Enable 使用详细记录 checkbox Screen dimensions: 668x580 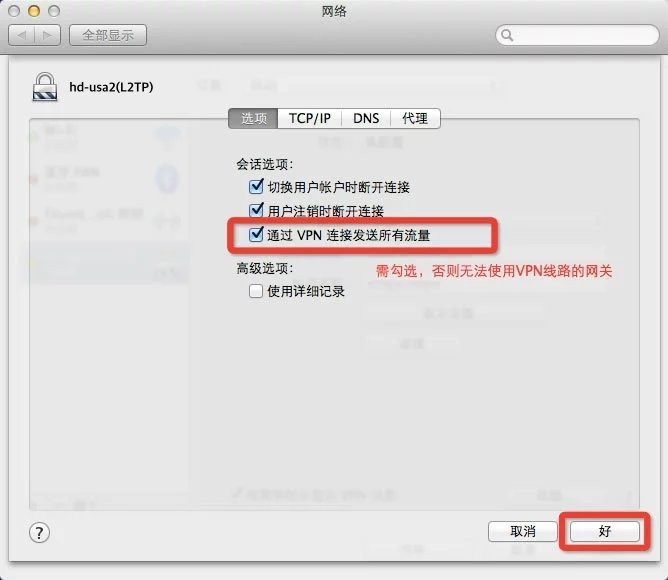tap(256, 291)
